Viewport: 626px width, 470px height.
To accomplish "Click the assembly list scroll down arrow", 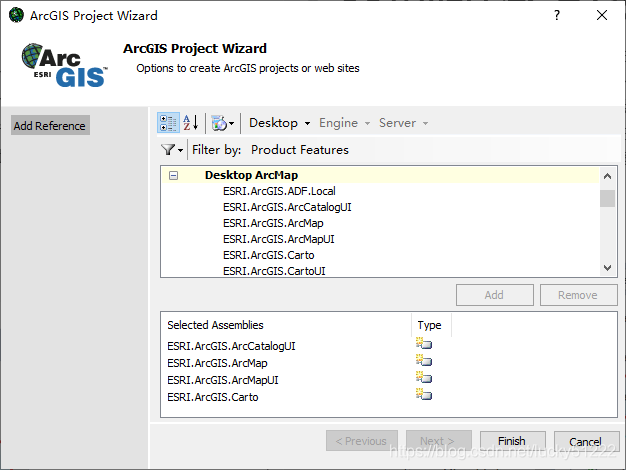I will tap(608, 268).
